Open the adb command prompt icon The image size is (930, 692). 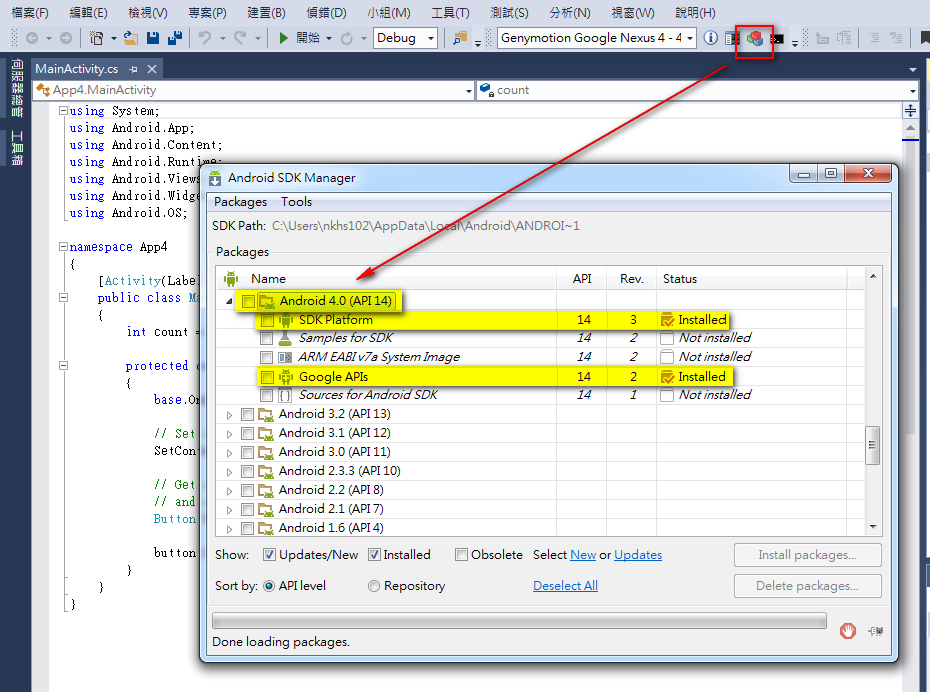tap(777, 39)
